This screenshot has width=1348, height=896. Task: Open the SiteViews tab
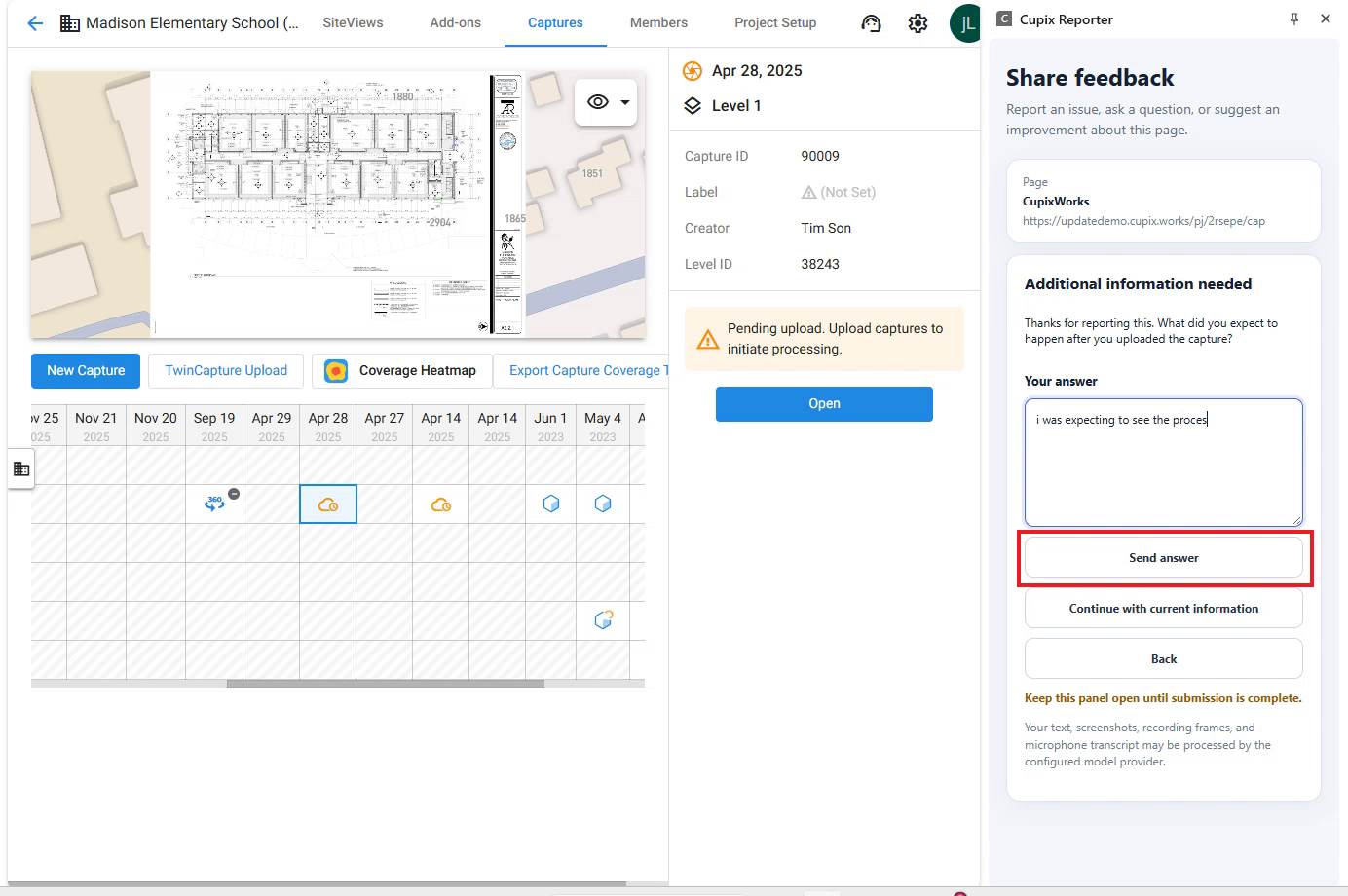(353, 22)
